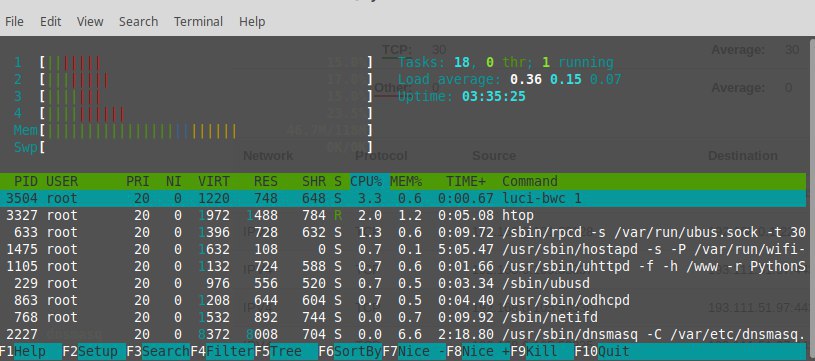Click PID 2227 in the process list
815x361 pixels.
pos(22,334)
